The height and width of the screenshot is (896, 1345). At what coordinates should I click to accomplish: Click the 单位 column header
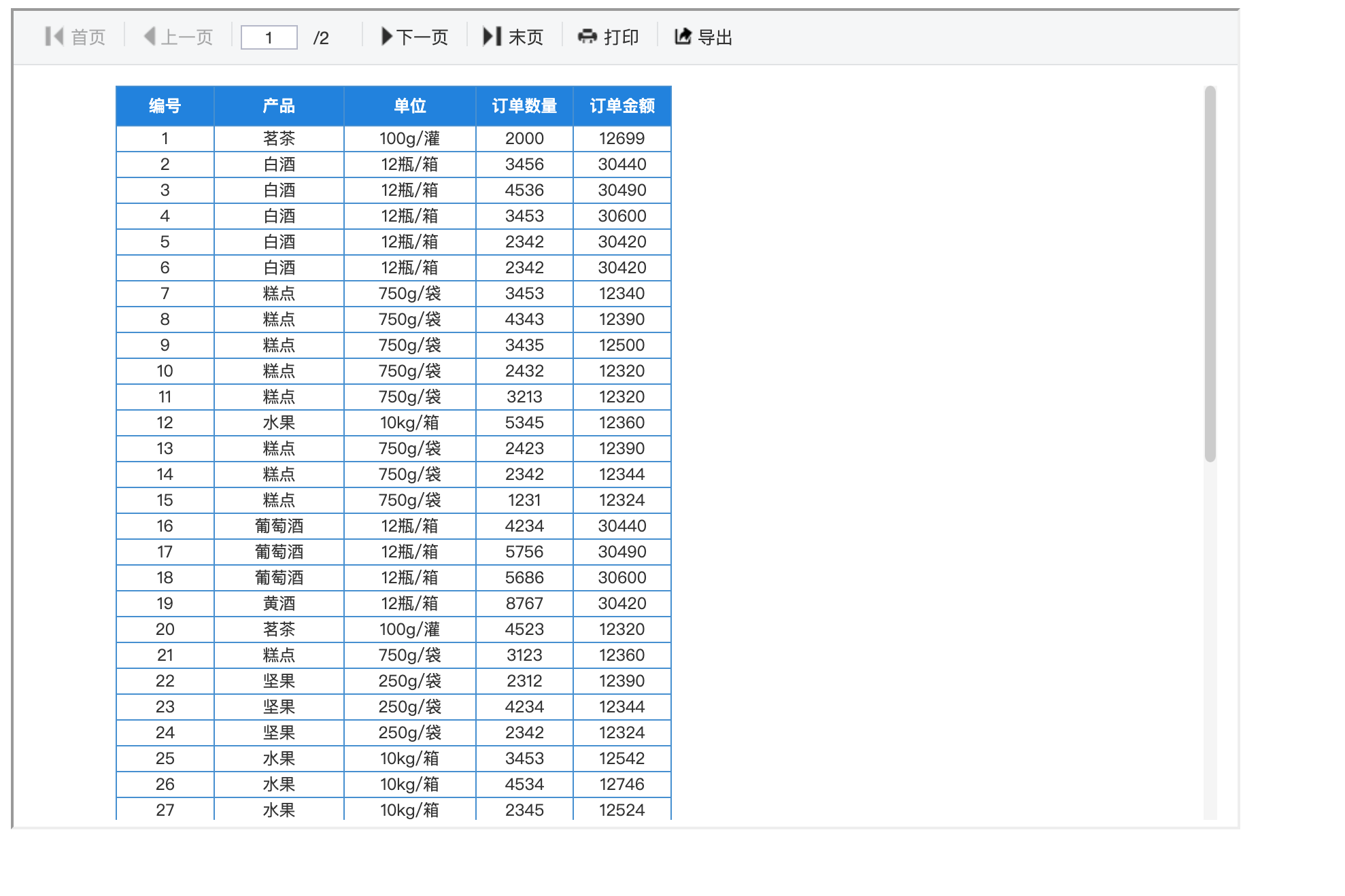click(x=410, y=106)
